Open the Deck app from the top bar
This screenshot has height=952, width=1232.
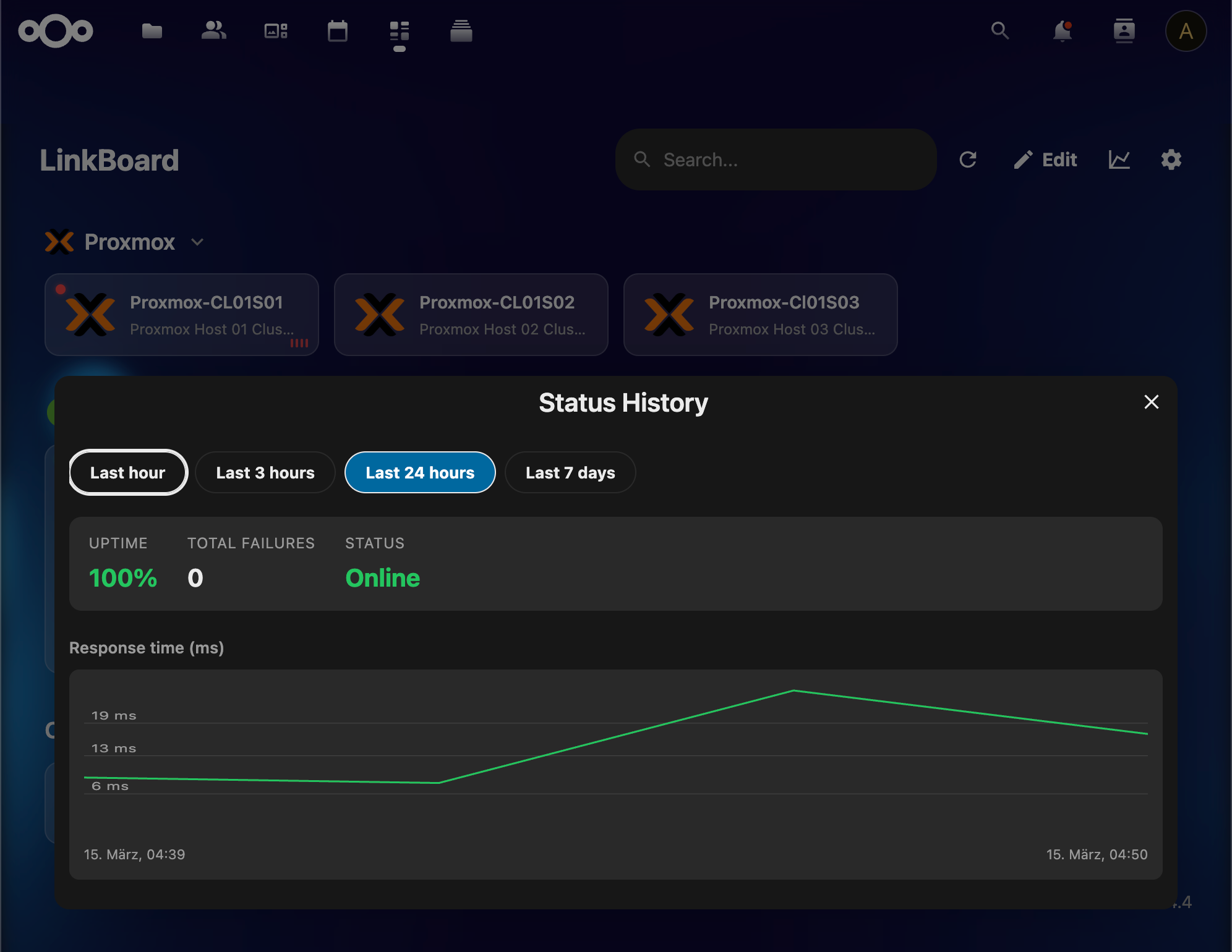(399, 30)
